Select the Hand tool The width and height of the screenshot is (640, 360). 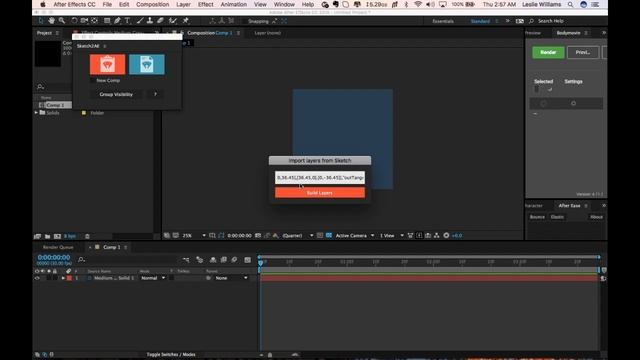(x=51, y=21)
